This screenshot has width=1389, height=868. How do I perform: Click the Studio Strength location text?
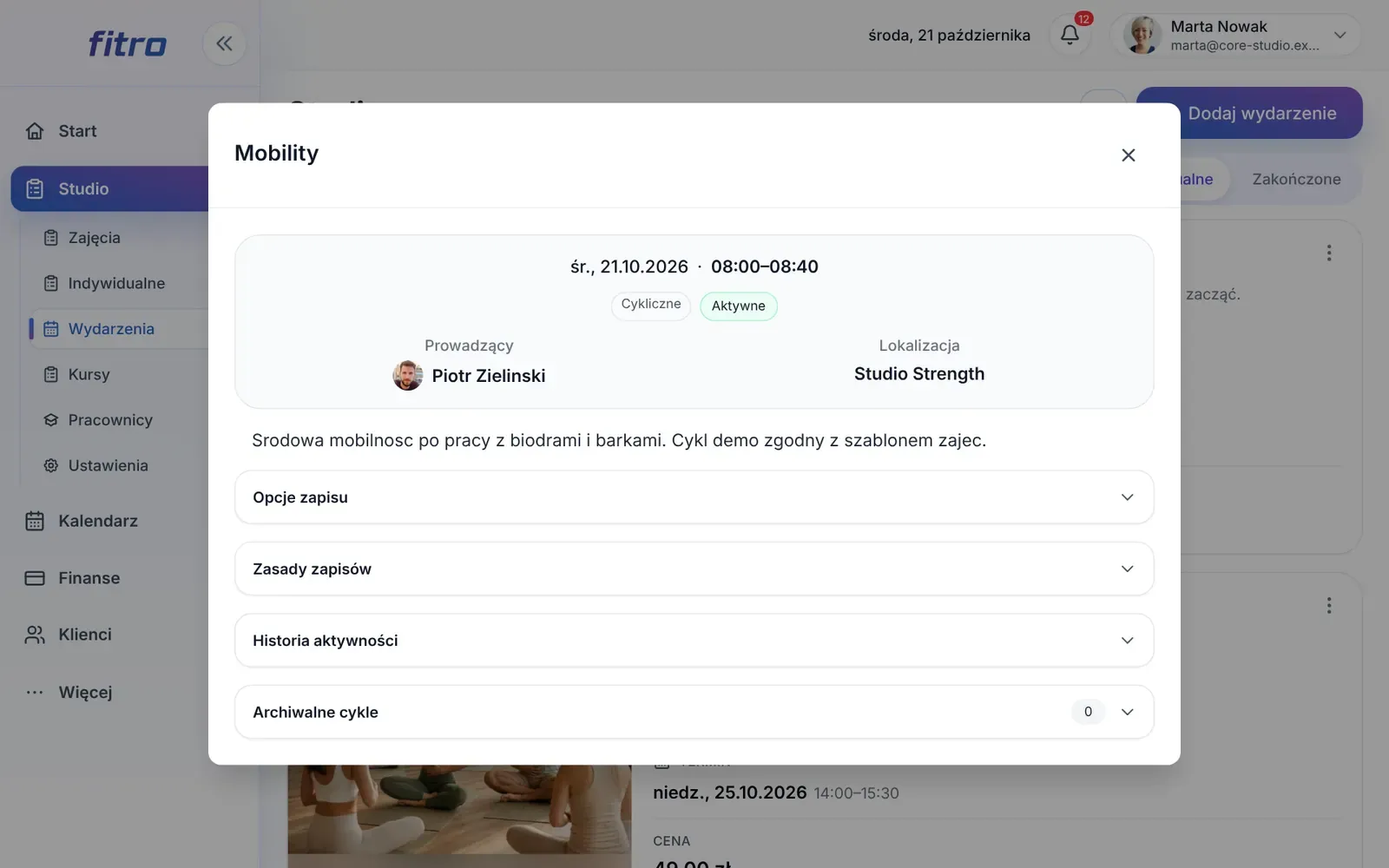point(919,374)
